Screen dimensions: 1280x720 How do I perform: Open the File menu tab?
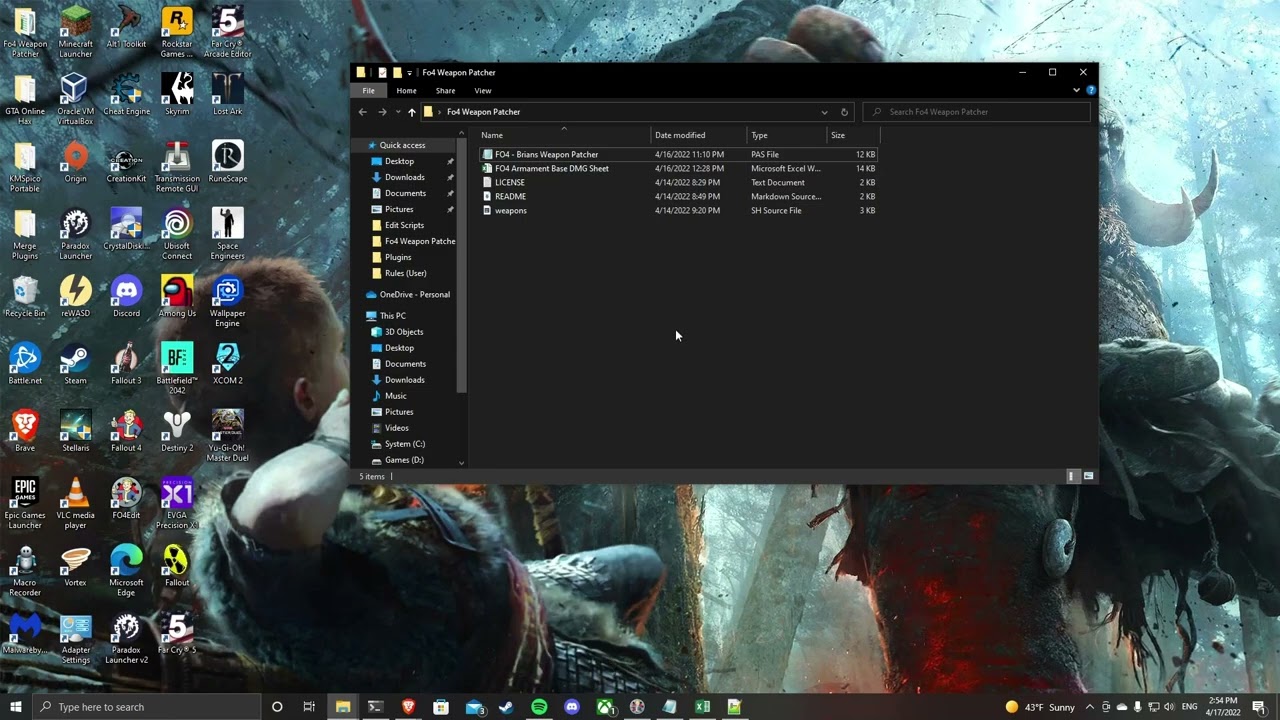pos(368,91)
